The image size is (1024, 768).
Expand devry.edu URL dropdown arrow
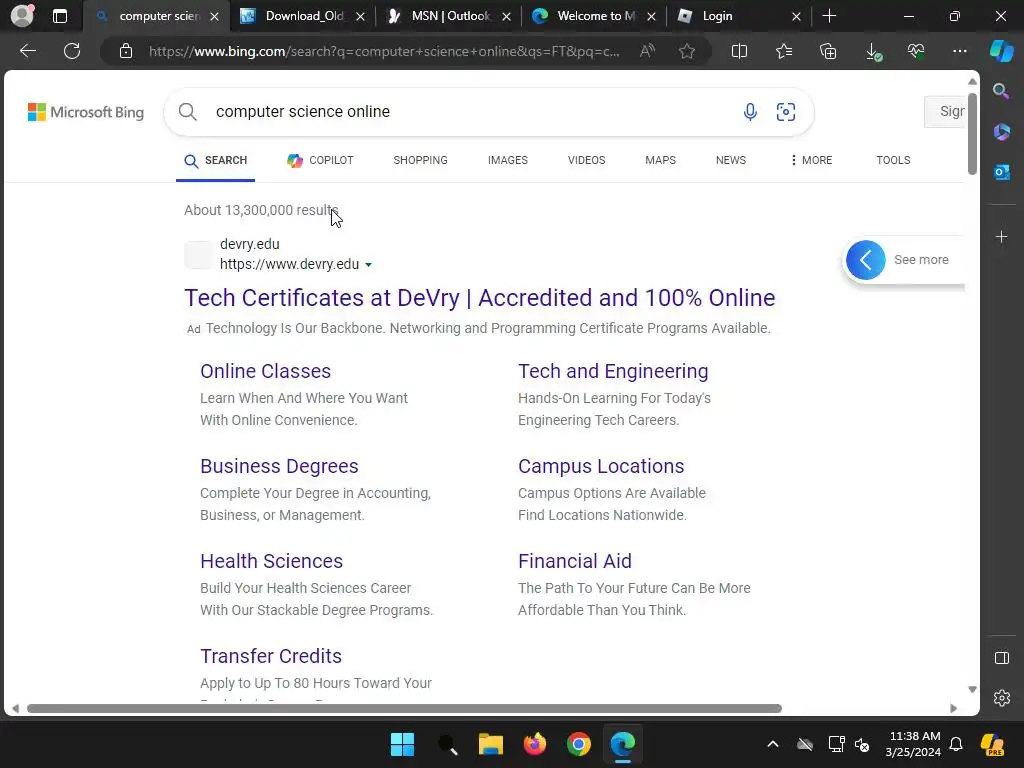pyautogui.click(x=368, y=264)
